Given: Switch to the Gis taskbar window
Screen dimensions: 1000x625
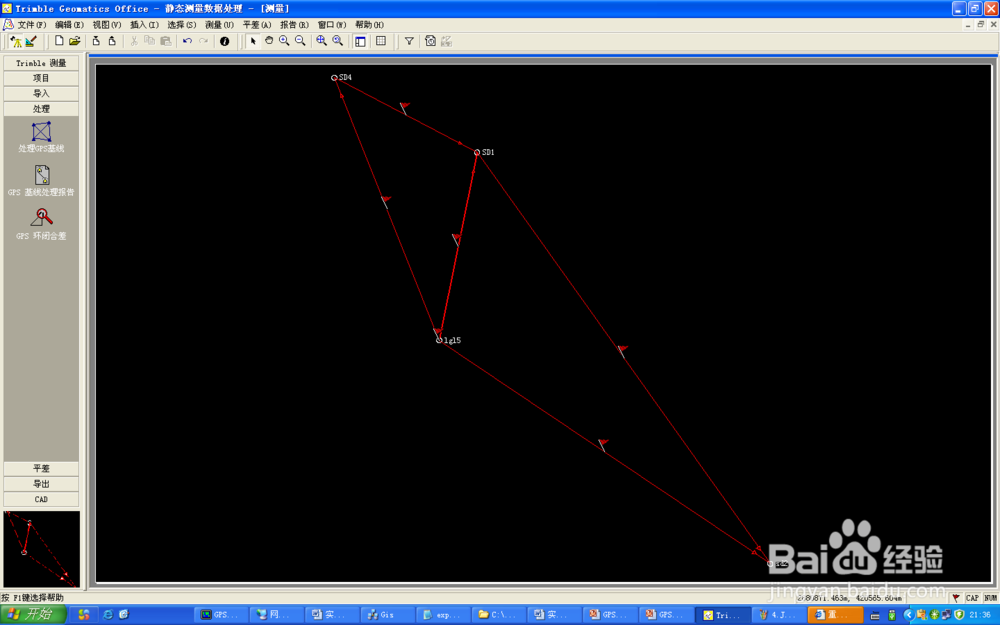Looking at the screenshot, I should [386, 615].
